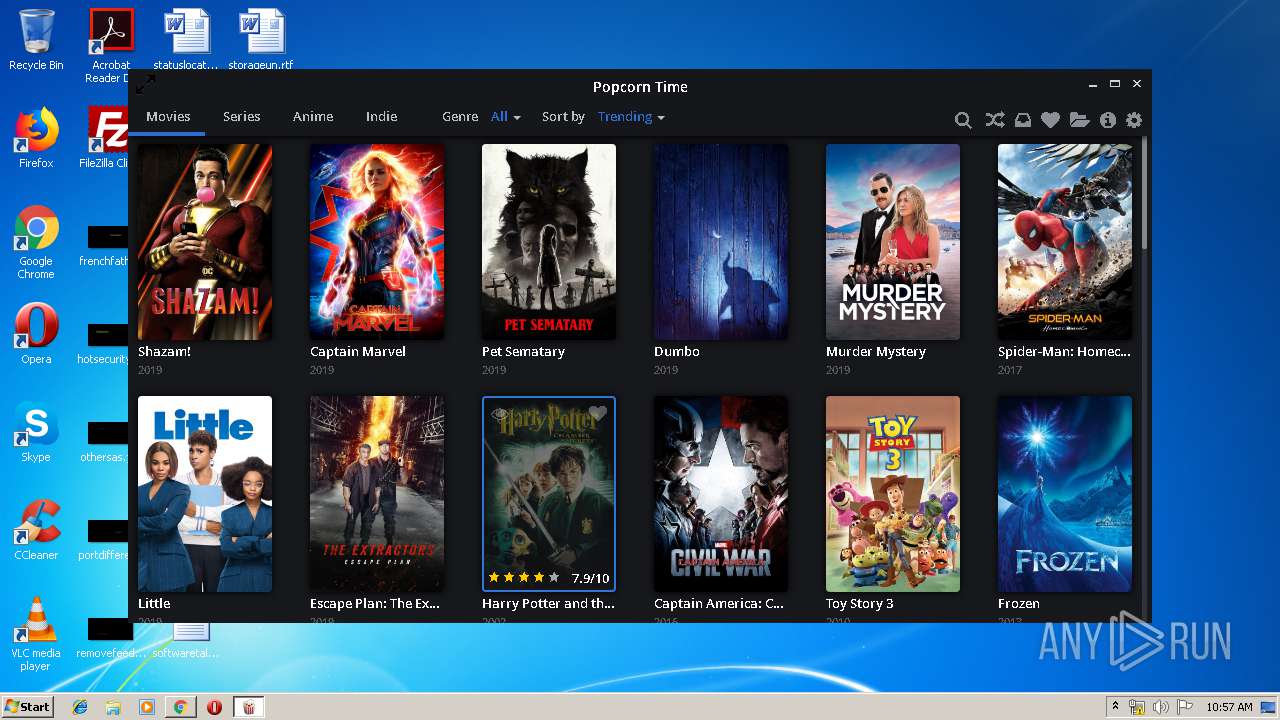Open the torrent folder icon in the toolbar
The image size is (1280, 720).
[1079, 120]
